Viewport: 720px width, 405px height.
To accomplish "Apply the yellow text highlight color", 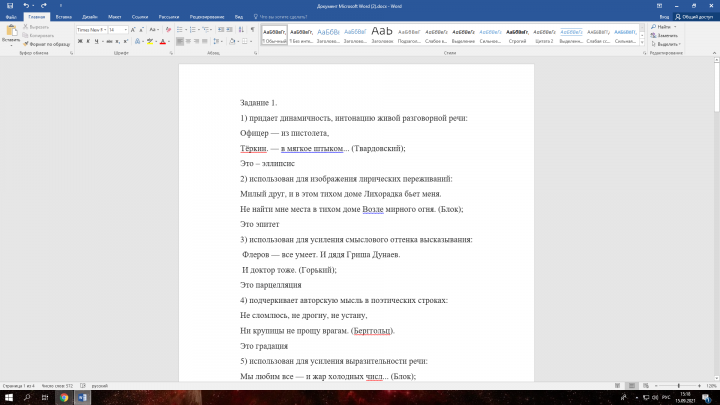I will tap(150, 41).
